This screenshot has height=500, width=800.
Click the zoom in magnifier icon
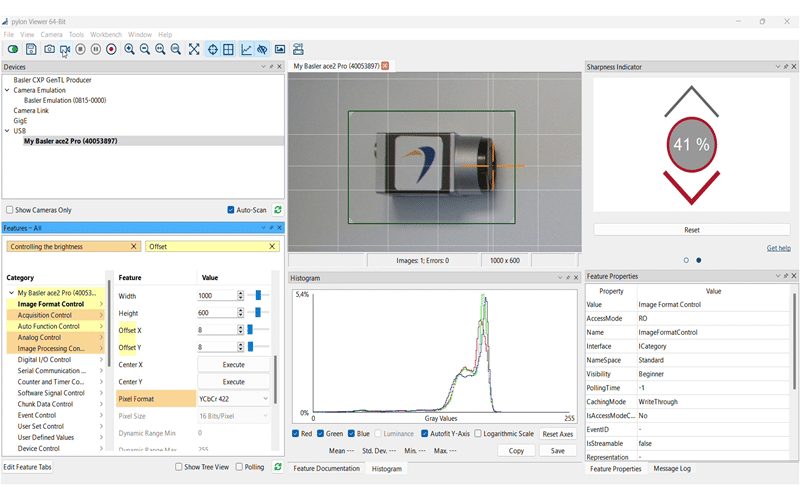[130, 49]
